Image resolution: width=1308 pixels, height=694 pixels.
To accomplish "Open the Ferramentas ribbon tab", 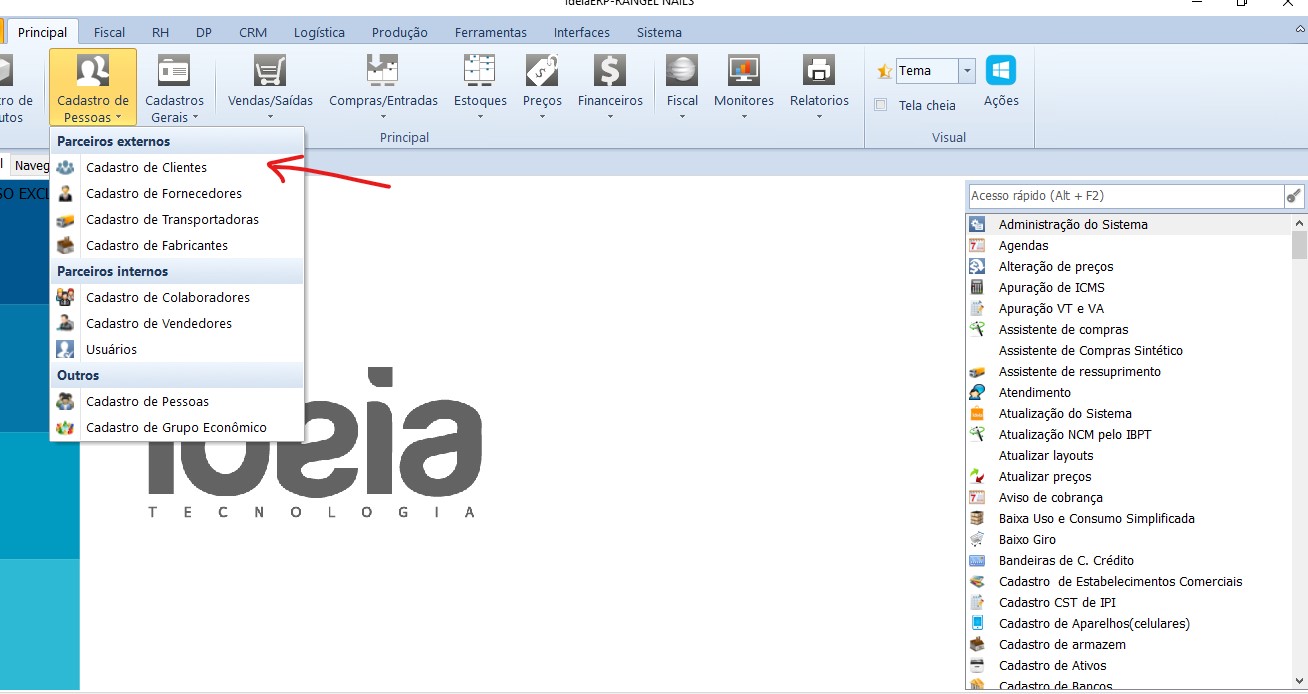I will point(490,32).
